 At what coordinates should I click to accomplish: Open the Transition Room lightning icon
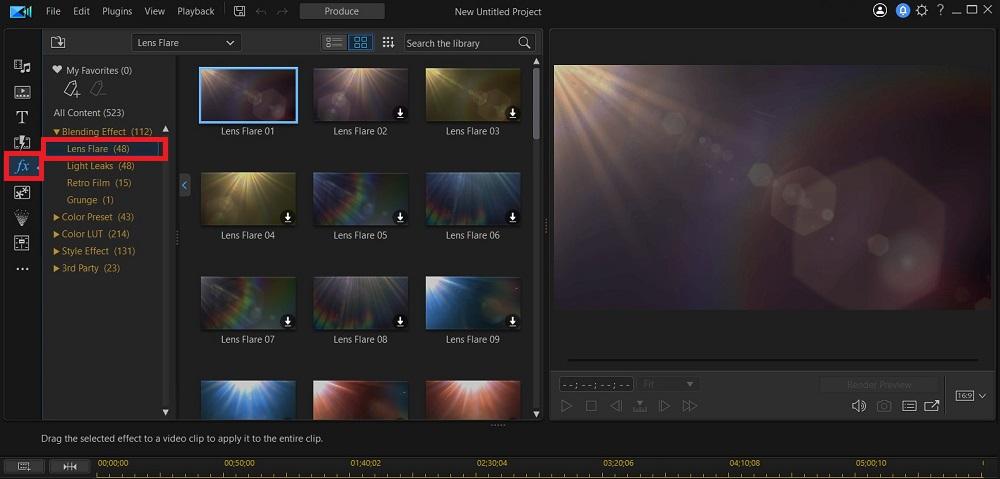tap(22, 142)
